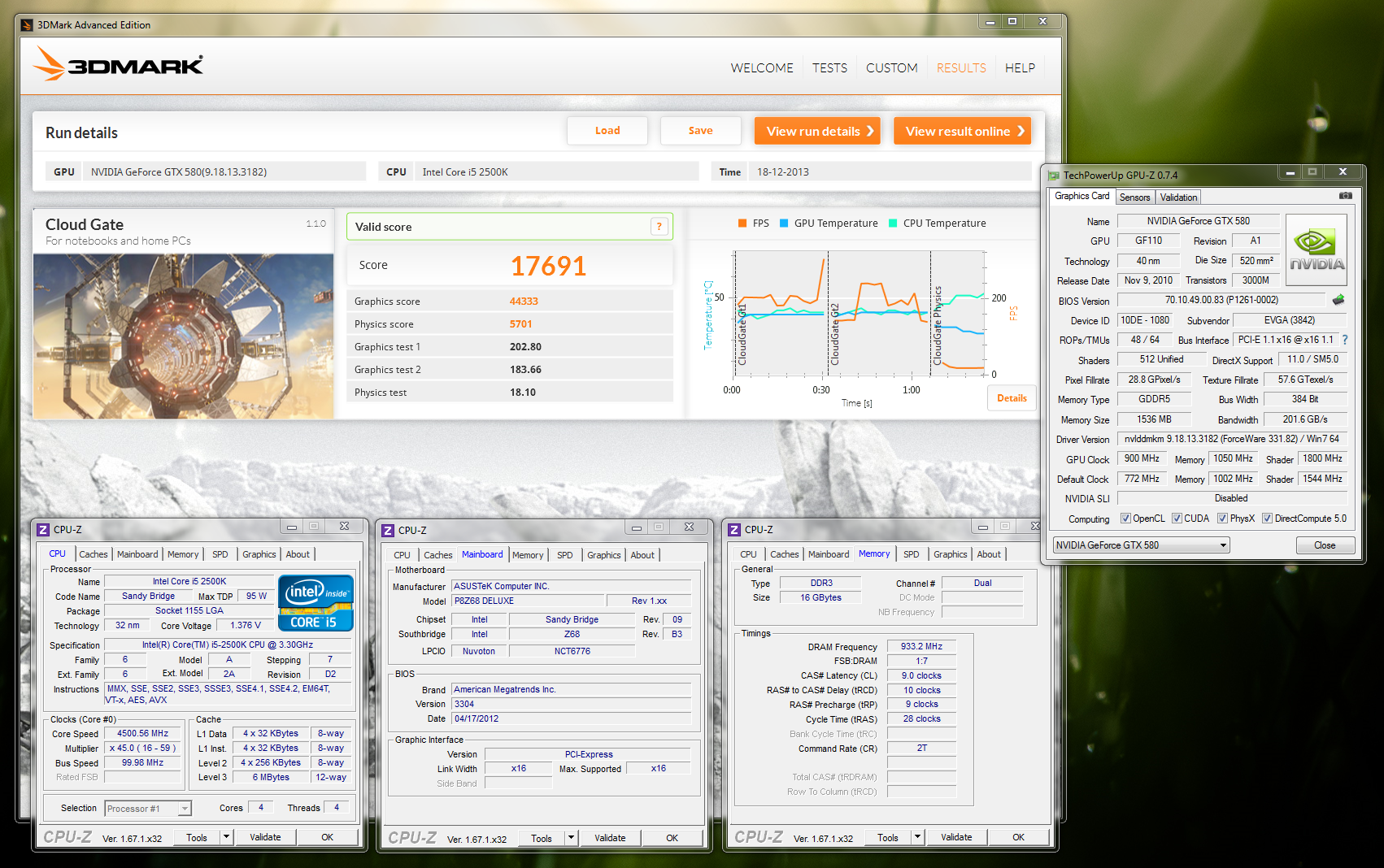
Task: Click the 3DMark logo
Action: tap(119, 63)
